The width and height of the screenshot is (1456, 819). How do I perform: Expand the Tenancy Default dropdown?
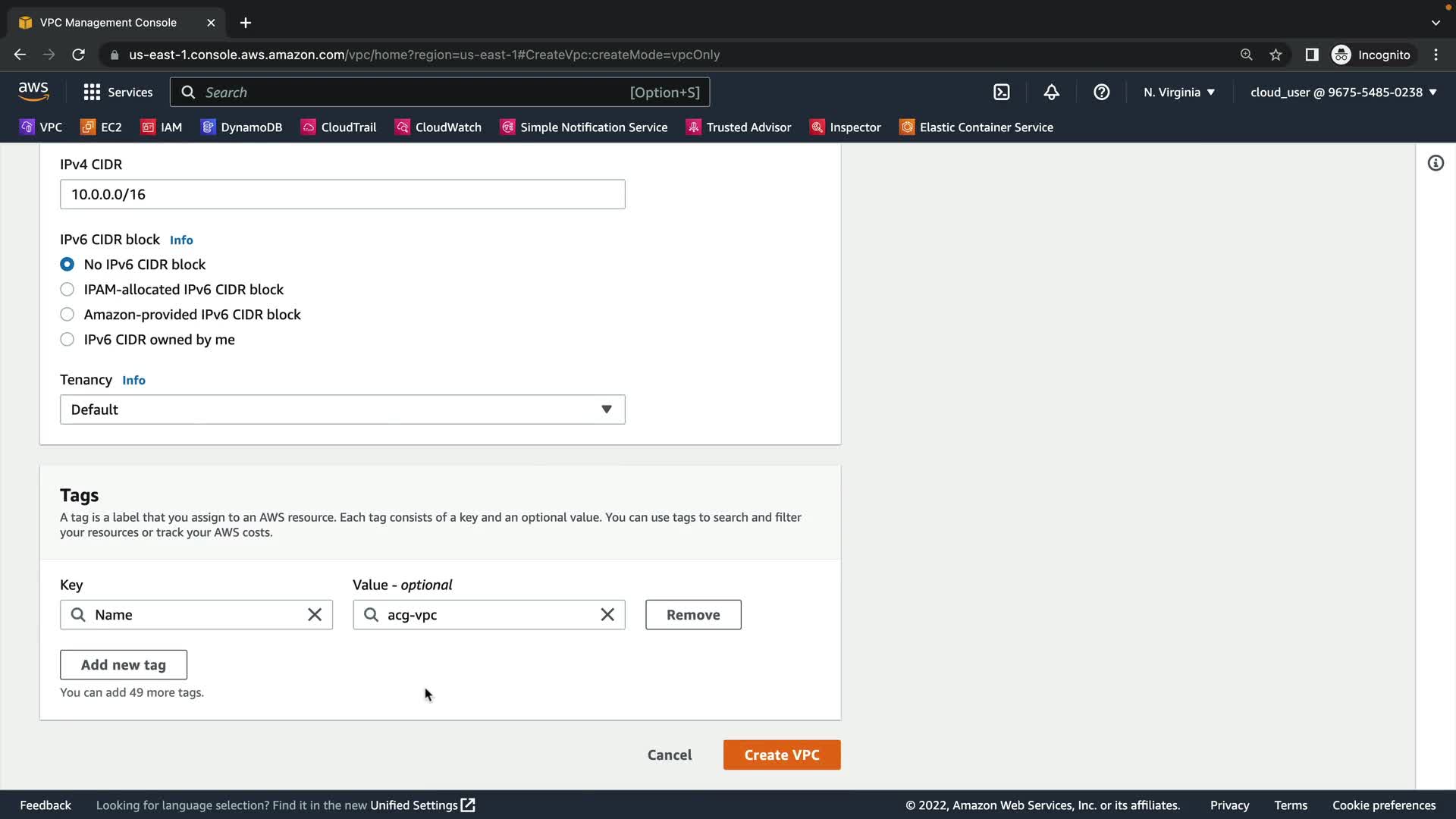click(342, 409)
